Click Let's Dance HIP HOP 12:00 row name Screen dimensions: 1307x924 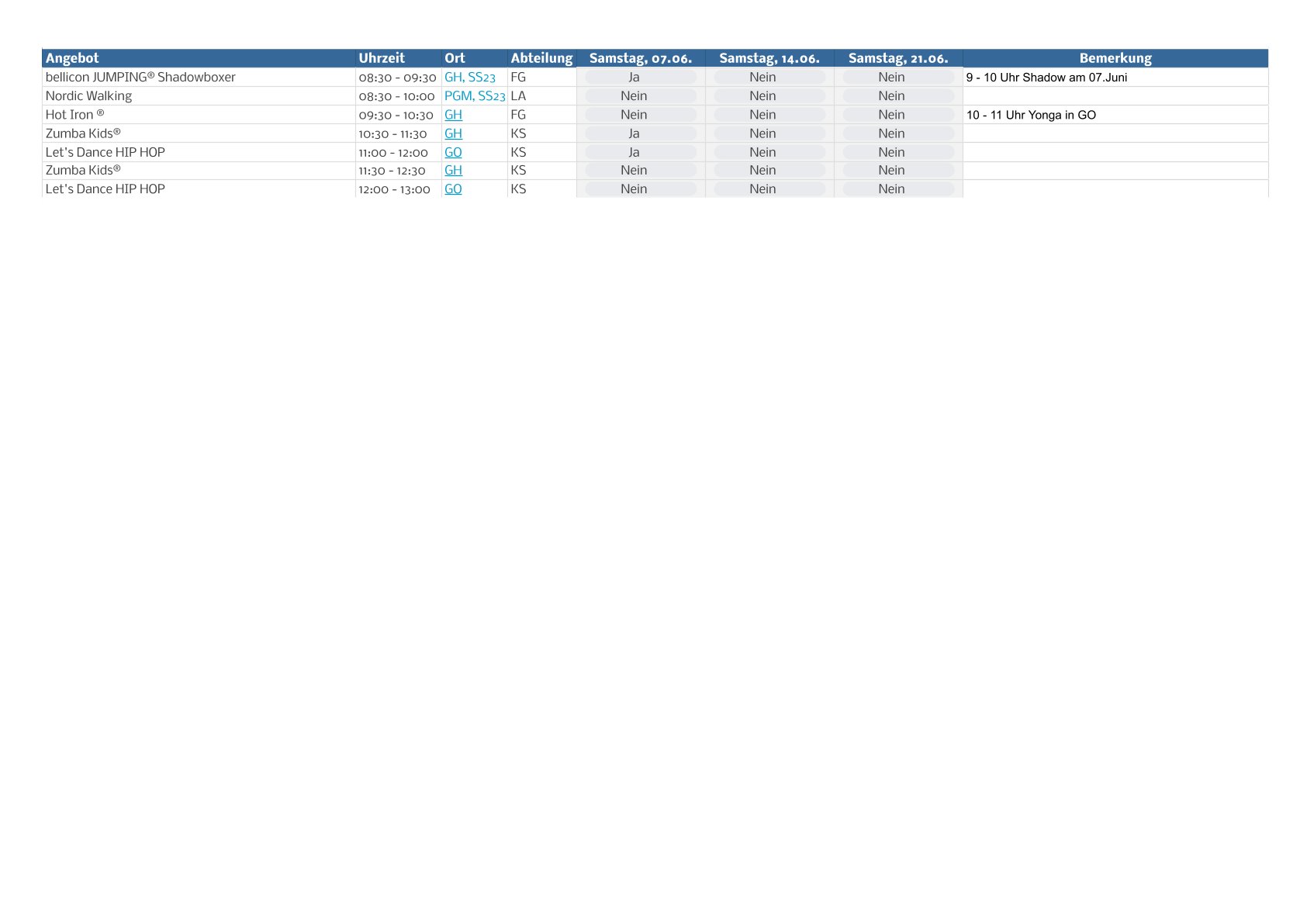point(105,189)
